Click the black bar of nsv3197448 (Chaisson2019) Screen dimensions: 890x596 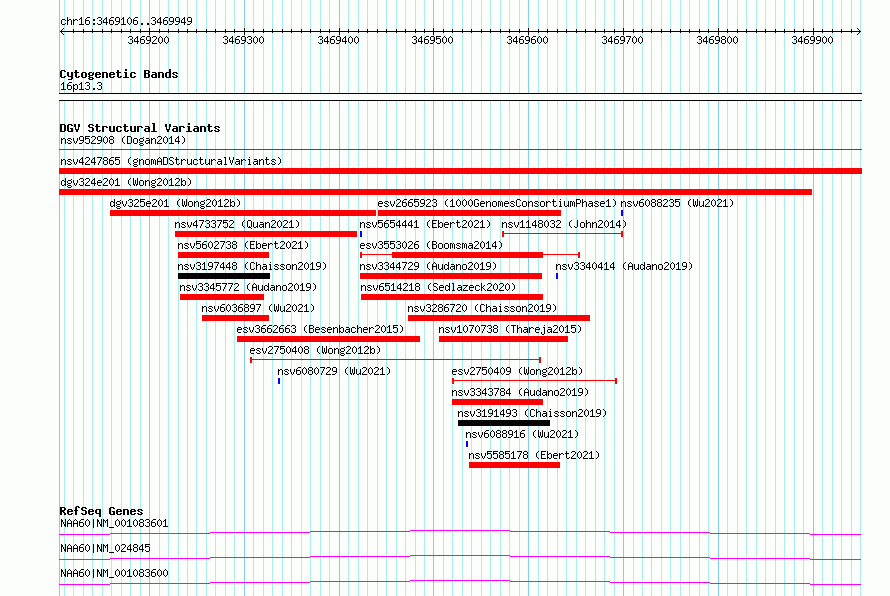coord(224,276)
